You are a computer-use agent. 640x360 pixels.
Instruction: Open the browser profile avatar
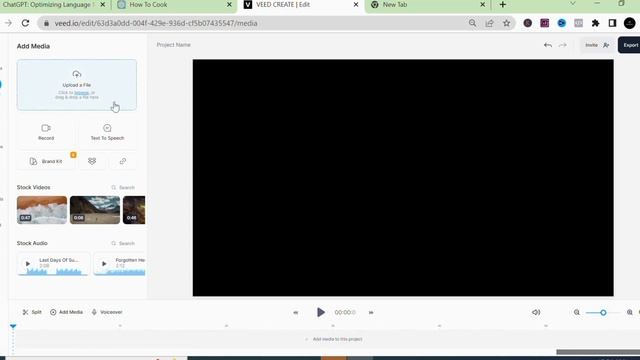click(x=630, y=23)
